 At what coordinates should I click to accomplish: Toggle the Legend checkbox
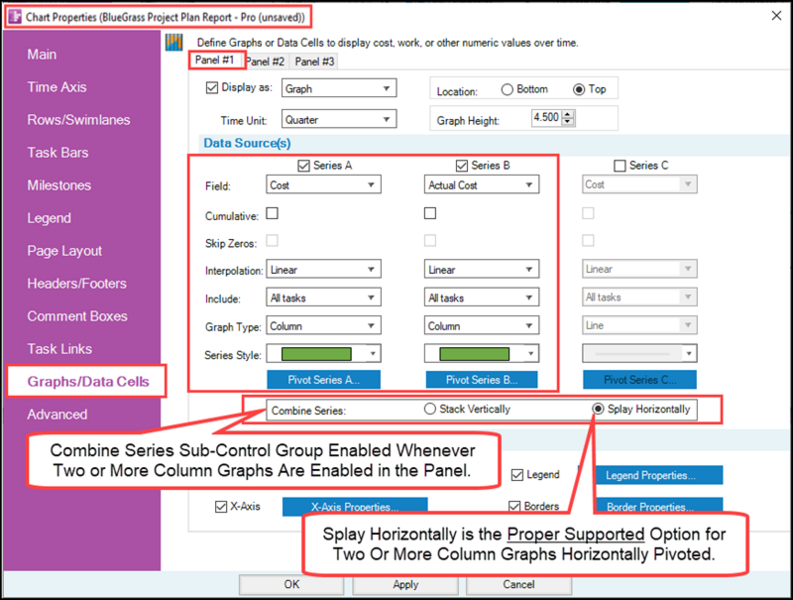[517, 475]
